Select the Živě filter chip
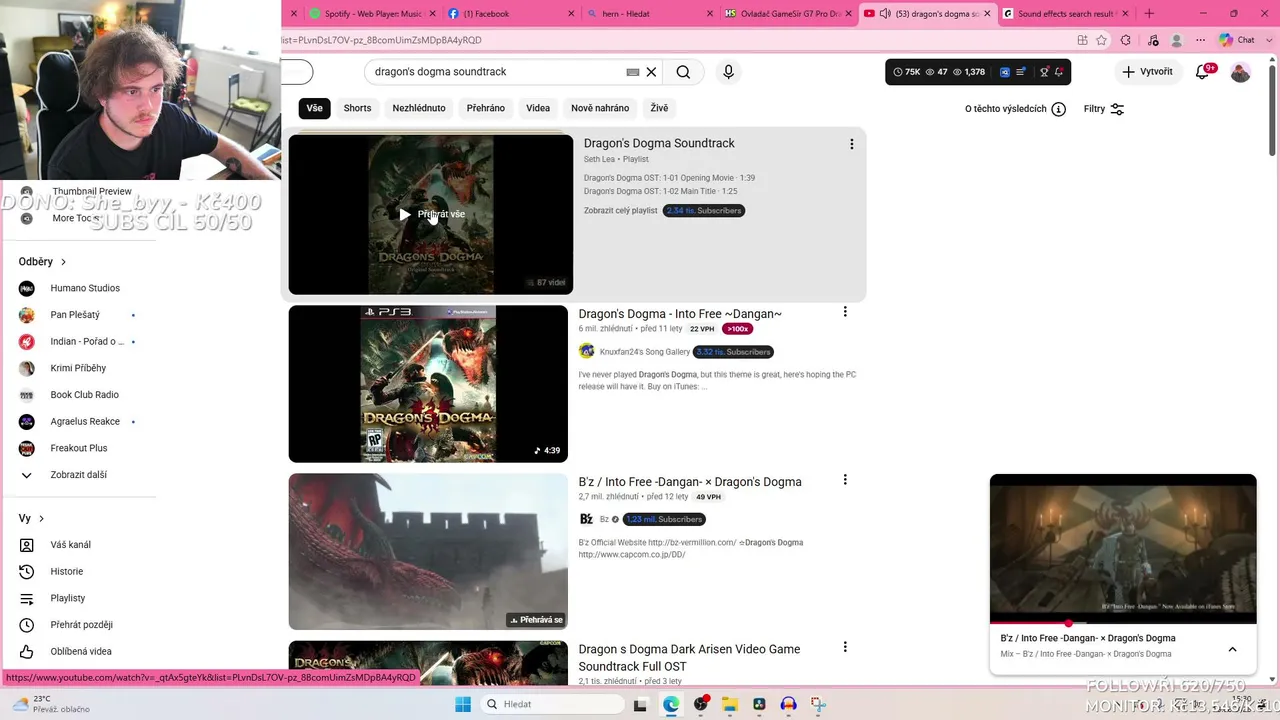 pyautogui.click(x=659, y=108)
